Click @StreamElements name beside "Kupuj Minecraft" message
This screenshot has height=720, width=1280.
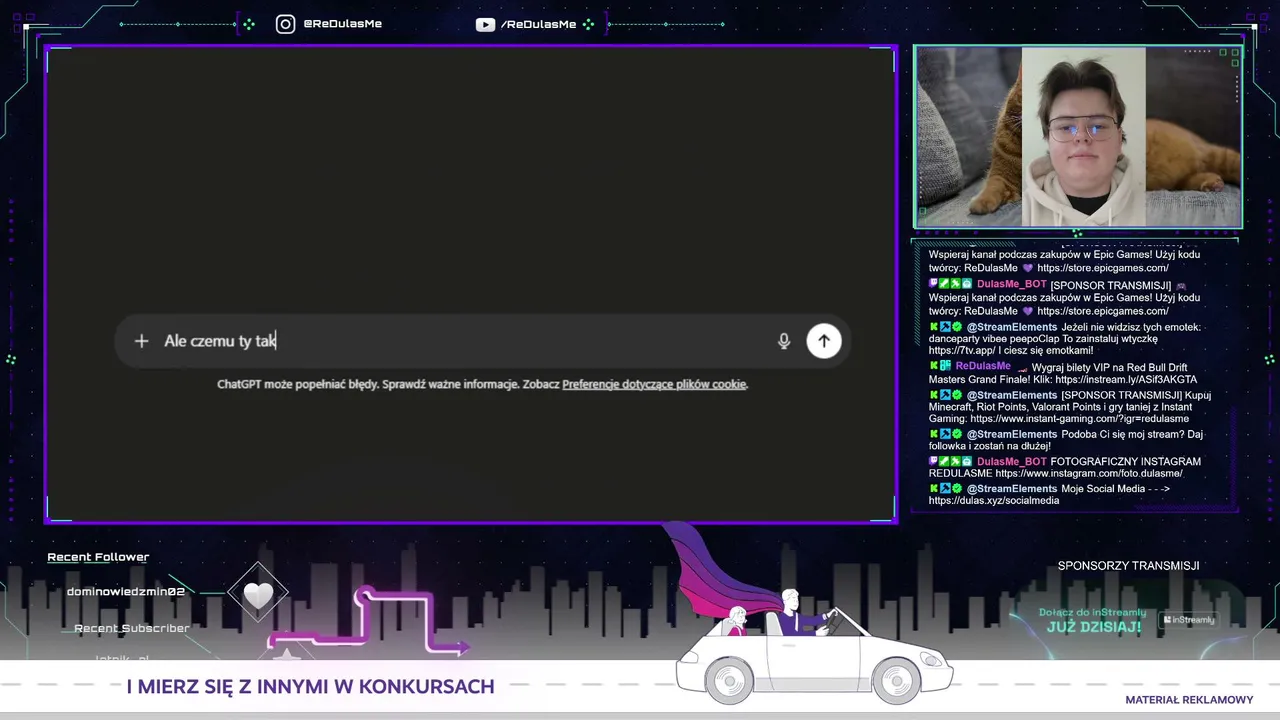tap(1012, 395)
